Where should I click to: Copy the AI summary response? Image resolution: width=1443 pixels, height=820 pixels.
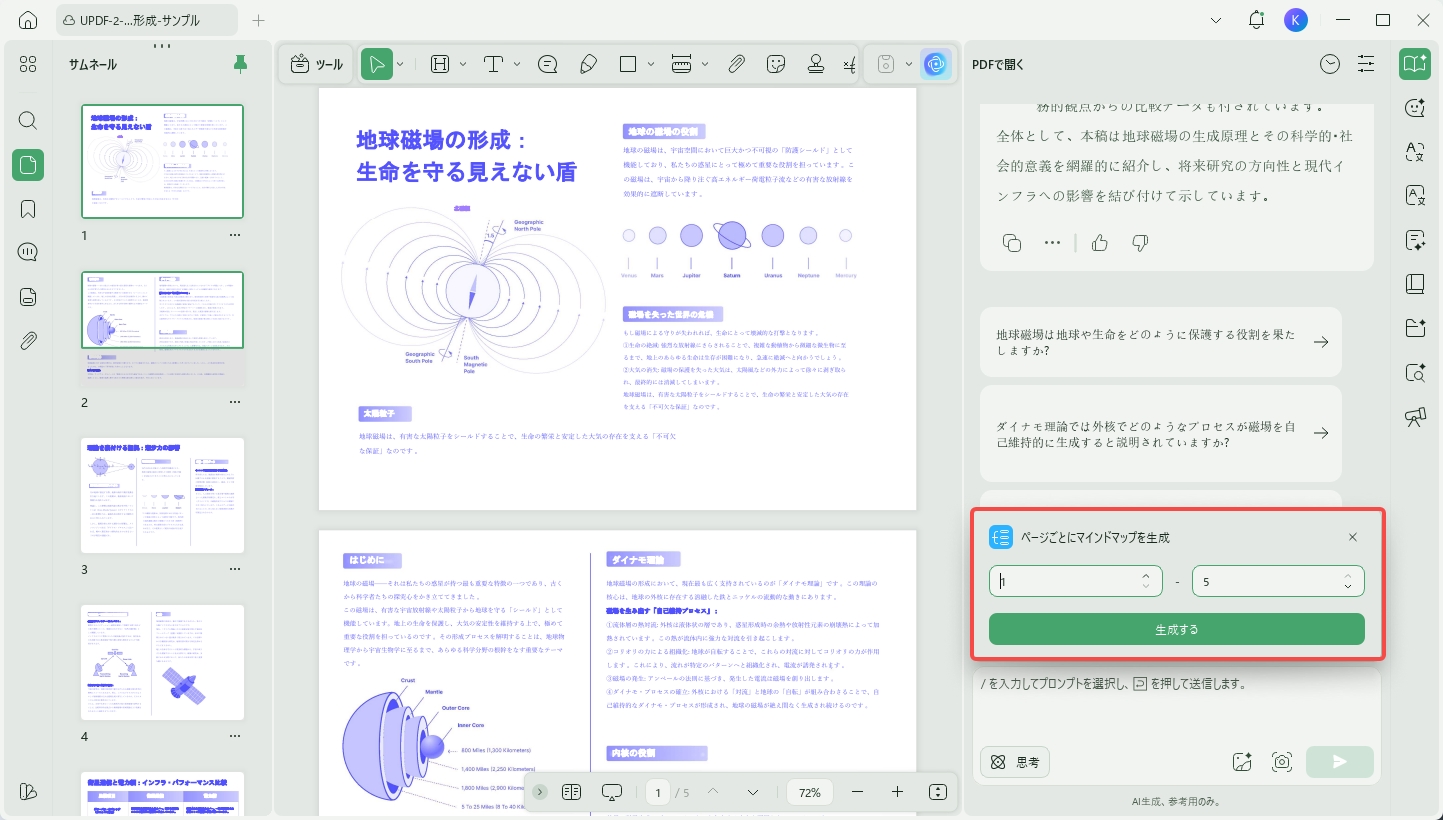[x=1012, y=242]
